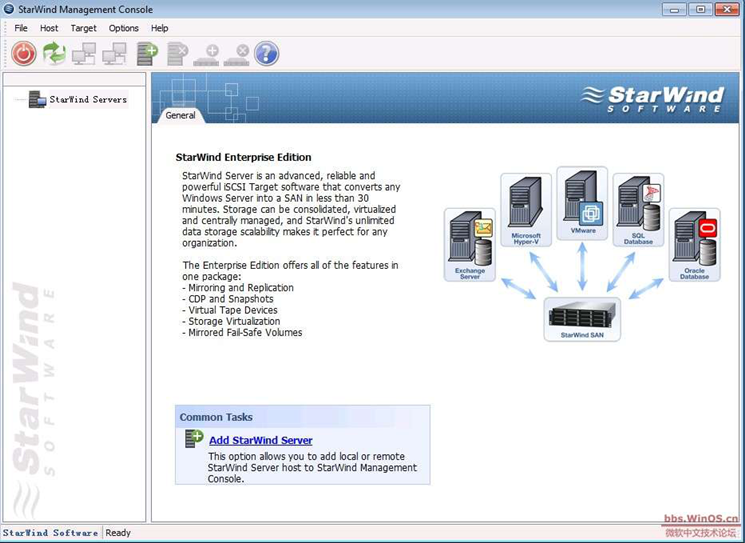Click the StarWind Servers tree node icon
745x543 pixels.
[x=37, y=99]
